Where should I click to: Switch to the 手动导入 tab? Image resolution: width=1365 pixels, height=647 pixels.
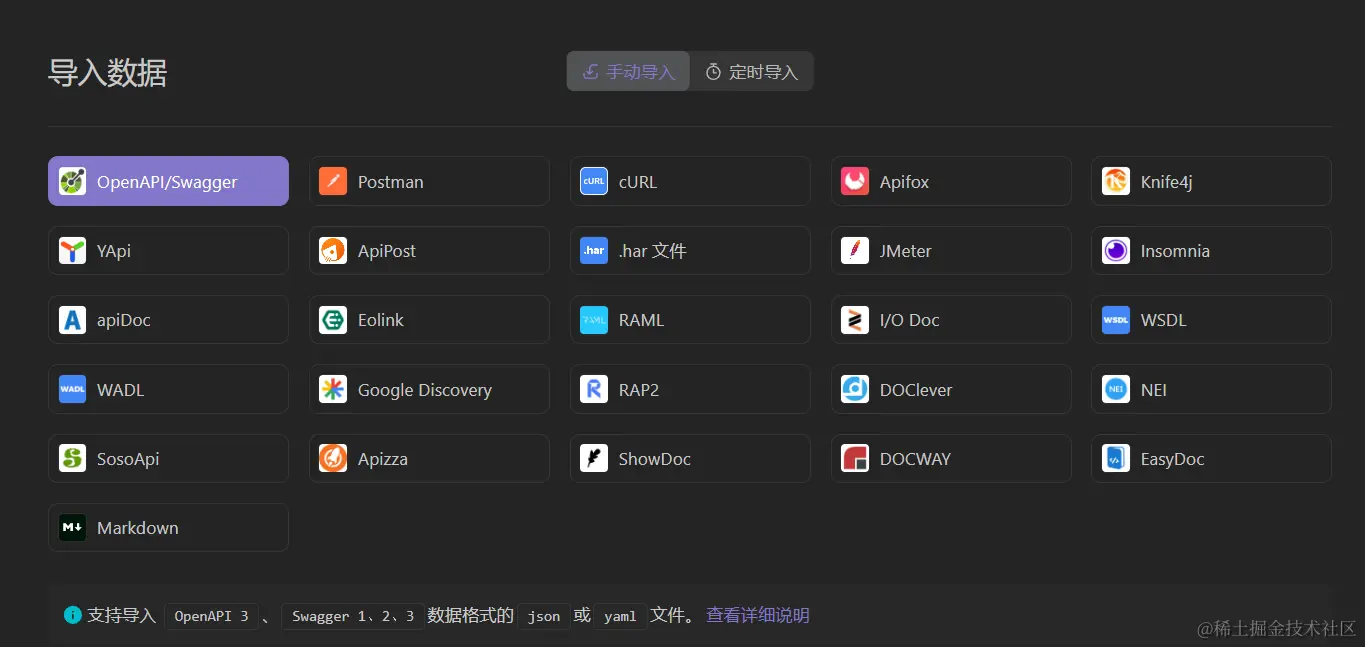(x=629, y=72)
